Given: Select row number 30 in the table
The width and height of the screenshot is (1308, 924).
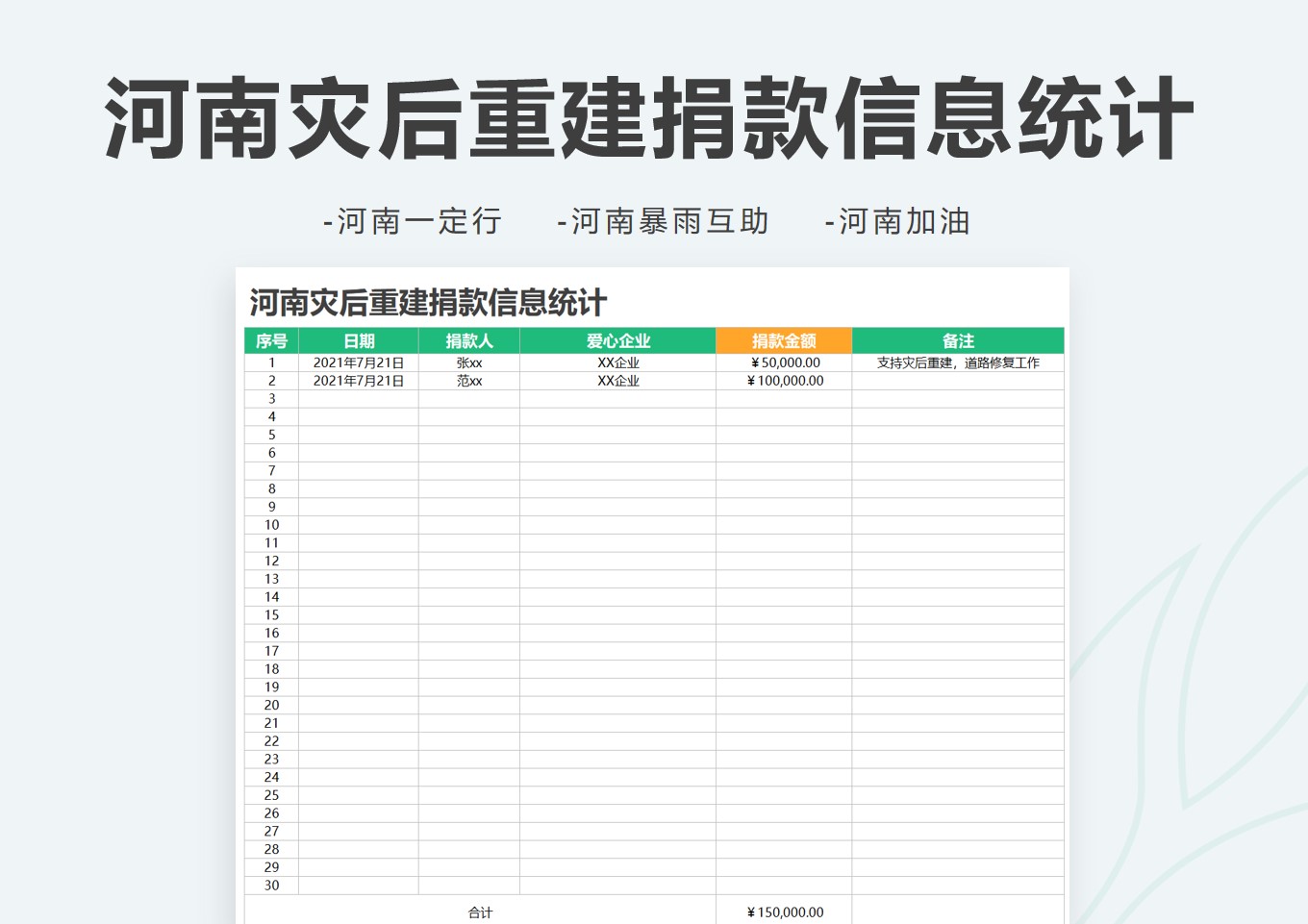Looking at the screenshot, I should (270, 886).
